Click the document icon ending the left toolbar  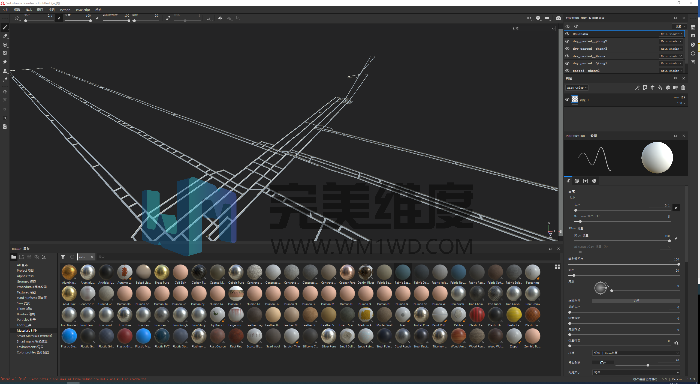(x=5, y=126)
